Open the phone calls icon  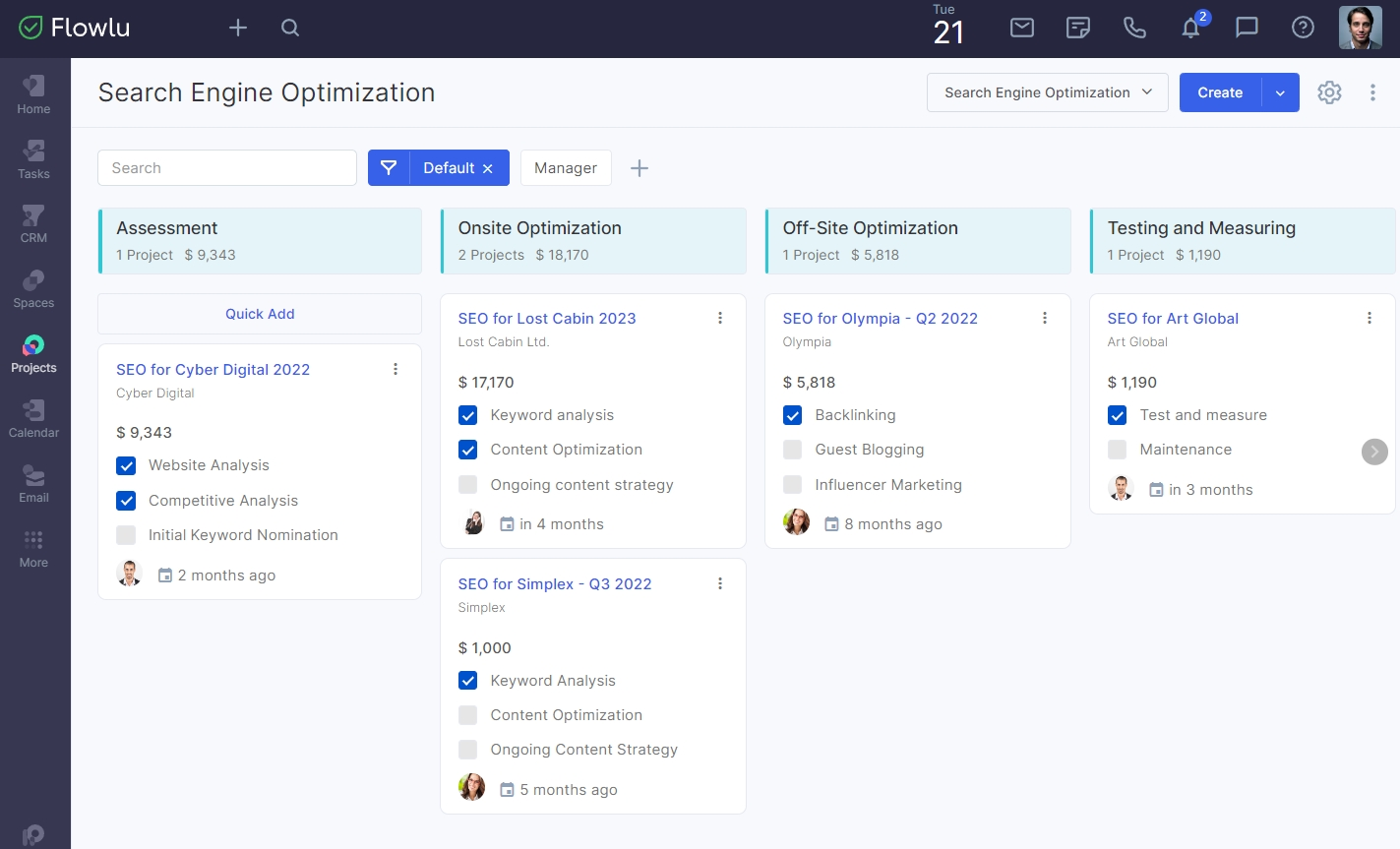(1134, 28)
